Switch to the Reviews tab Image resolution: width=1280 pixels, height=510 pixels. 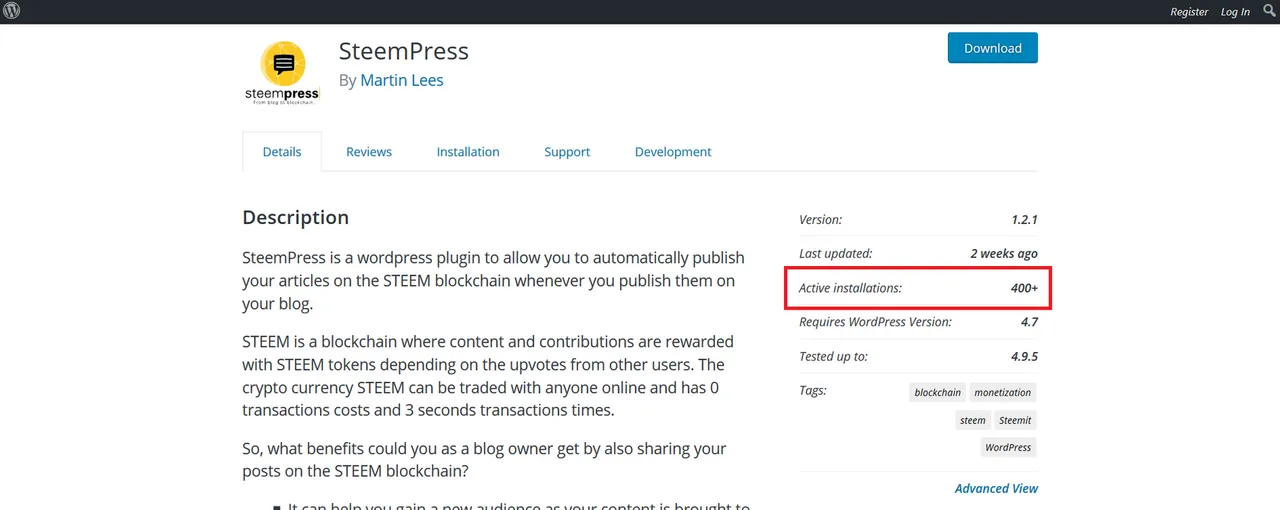pos(369,152)
